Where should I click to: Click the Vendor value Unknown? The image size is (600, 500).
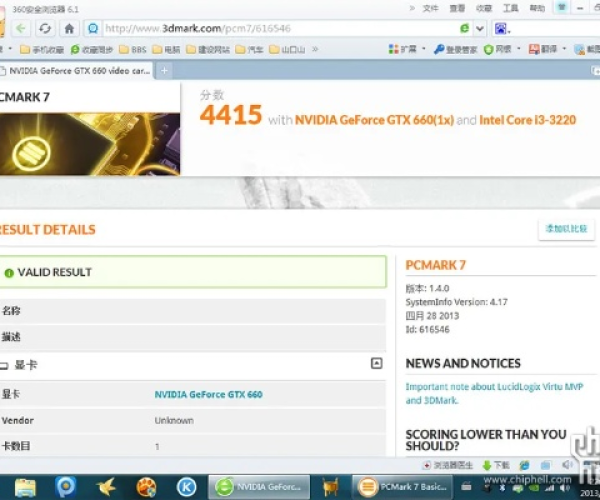coord(174,420)
